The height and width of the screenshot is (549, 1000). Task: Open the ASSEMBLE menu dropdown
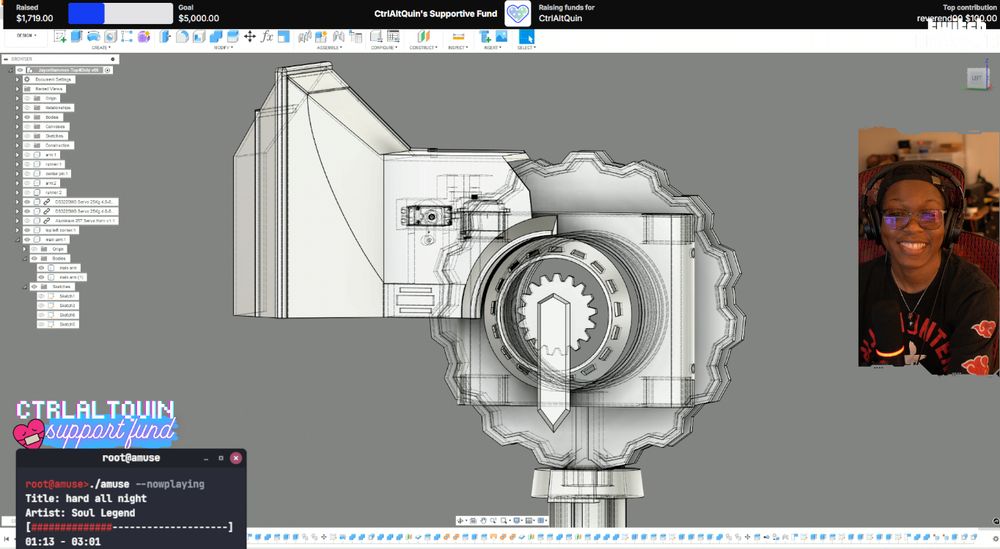(328, 47)
